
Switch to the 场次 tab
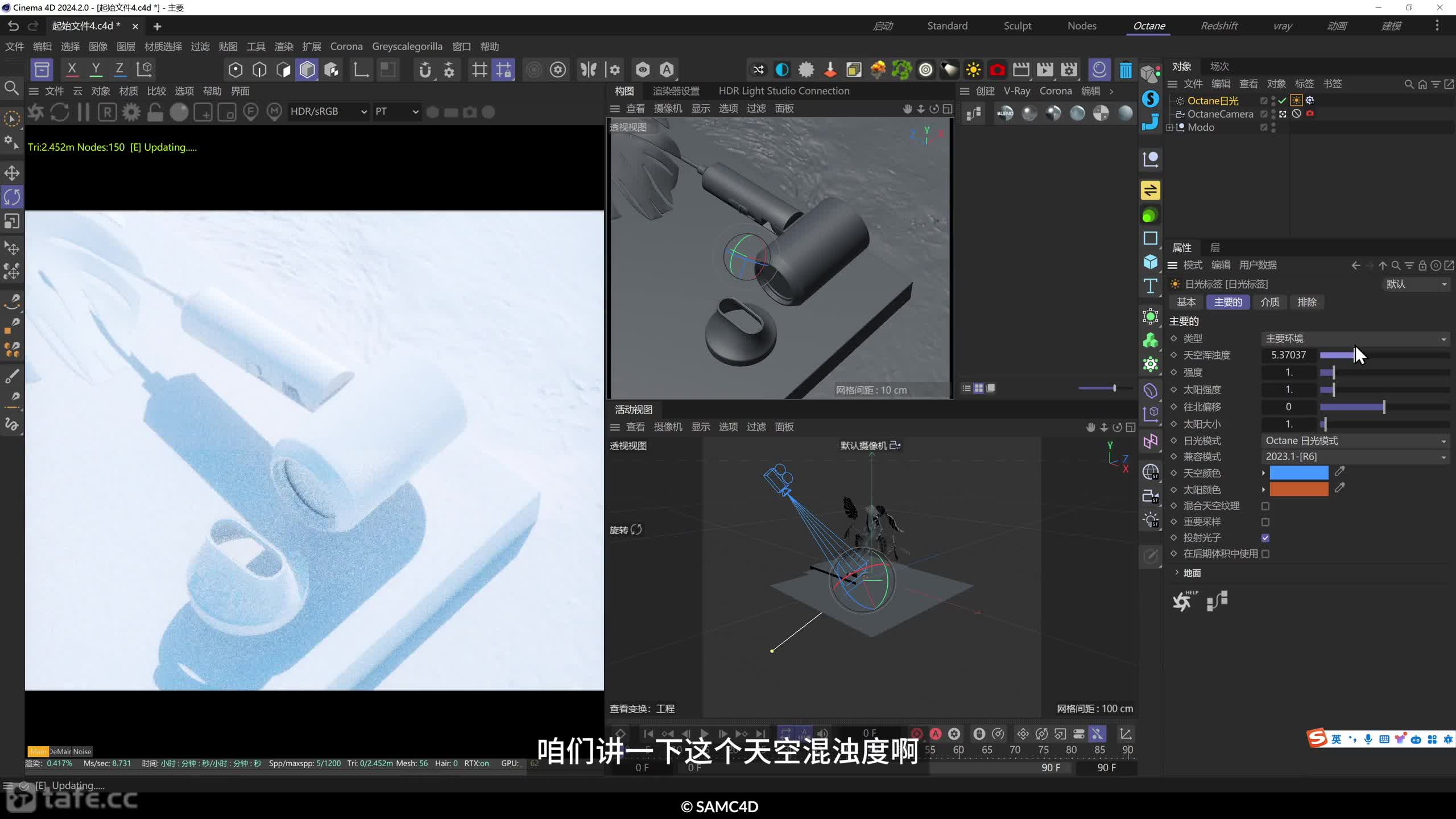point(1219,67)
